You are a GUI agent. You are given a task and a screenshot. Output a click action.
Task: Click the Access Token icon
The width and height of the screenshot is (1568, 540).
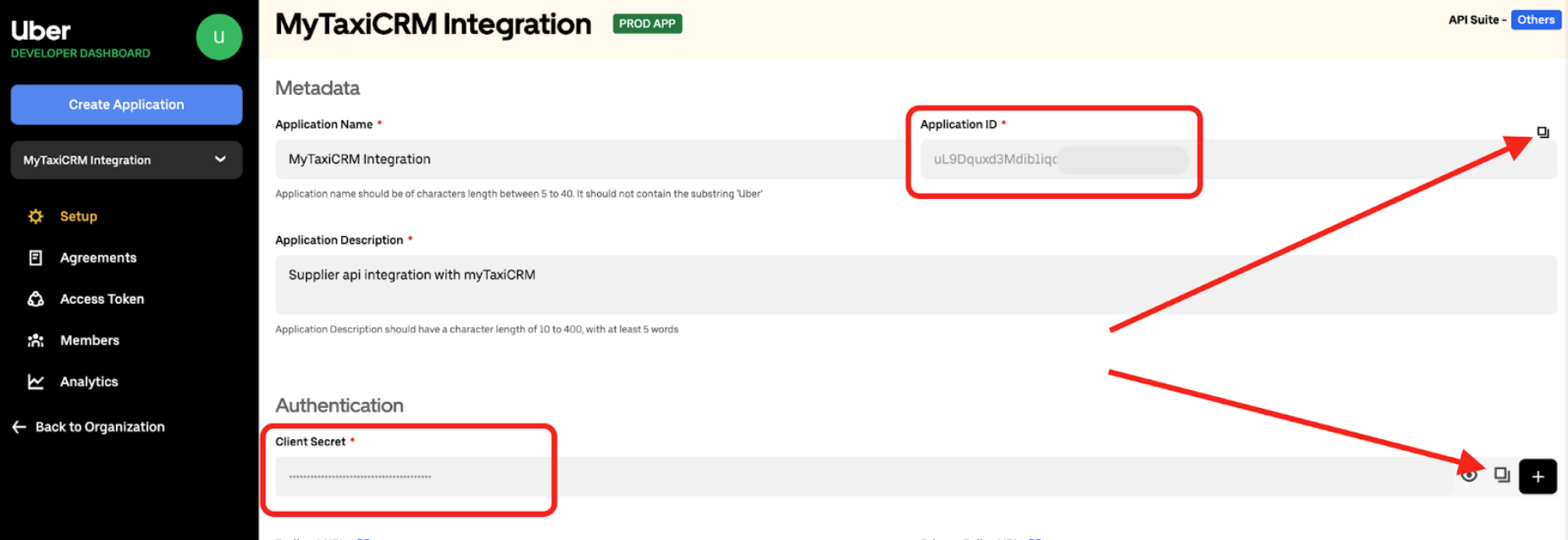pyautogui.click(x=36, y=299)
